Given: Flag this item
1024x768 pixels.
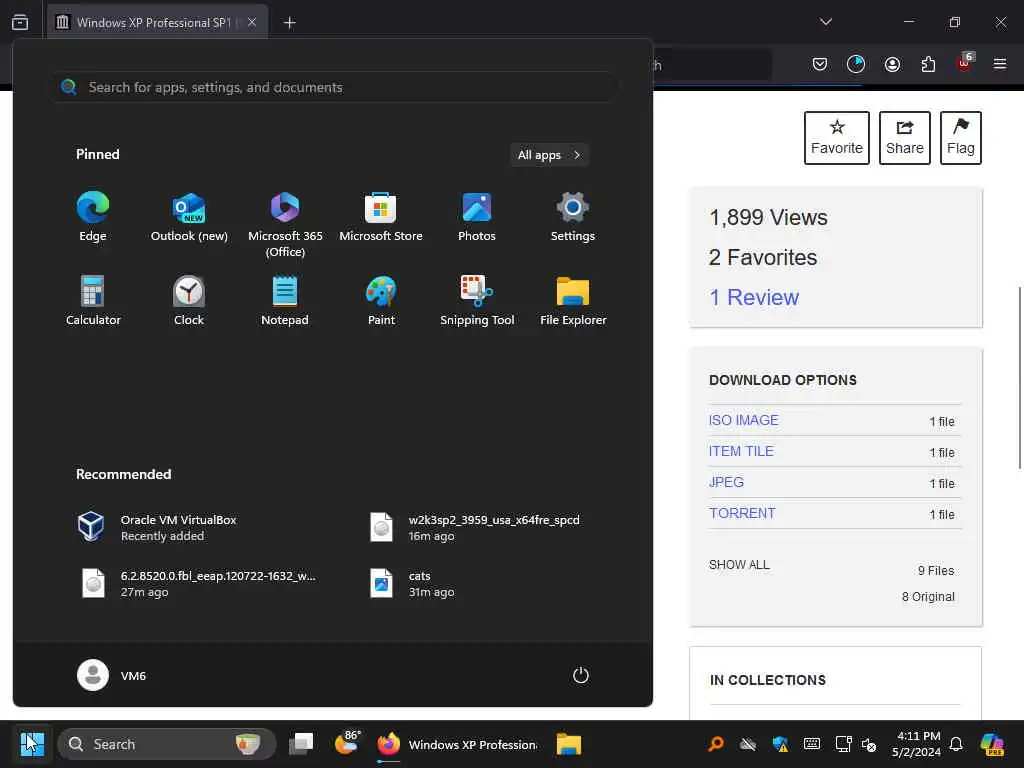Looking at the screenshot, I should [x=961, y=138].
